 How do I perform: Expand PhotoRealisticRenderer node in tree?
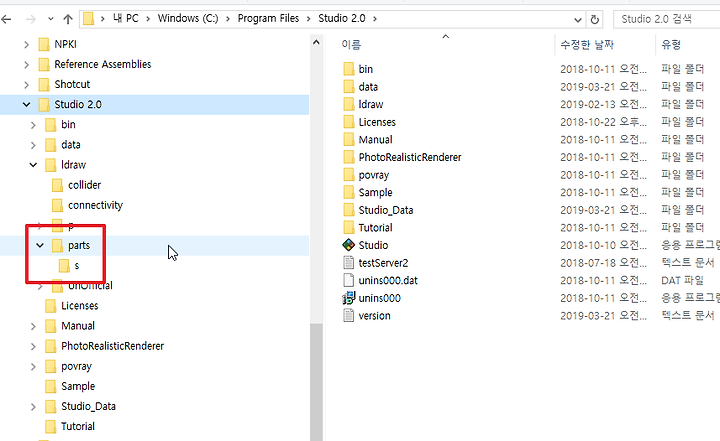coord(33,346)
